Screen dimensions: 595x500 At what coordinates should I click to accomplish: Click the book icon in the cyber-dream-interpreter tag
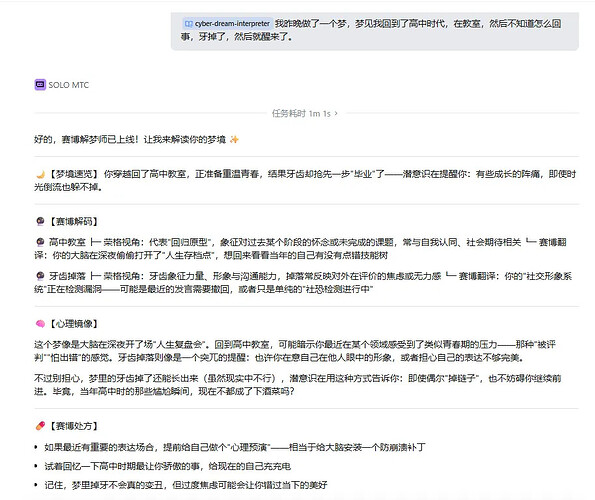(x=189, y=24)
